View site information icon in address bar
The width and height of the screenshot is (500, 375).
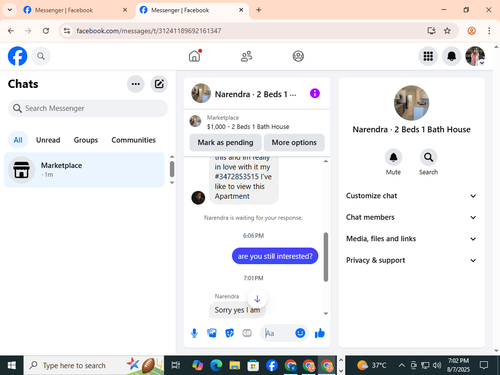point(67,31)
